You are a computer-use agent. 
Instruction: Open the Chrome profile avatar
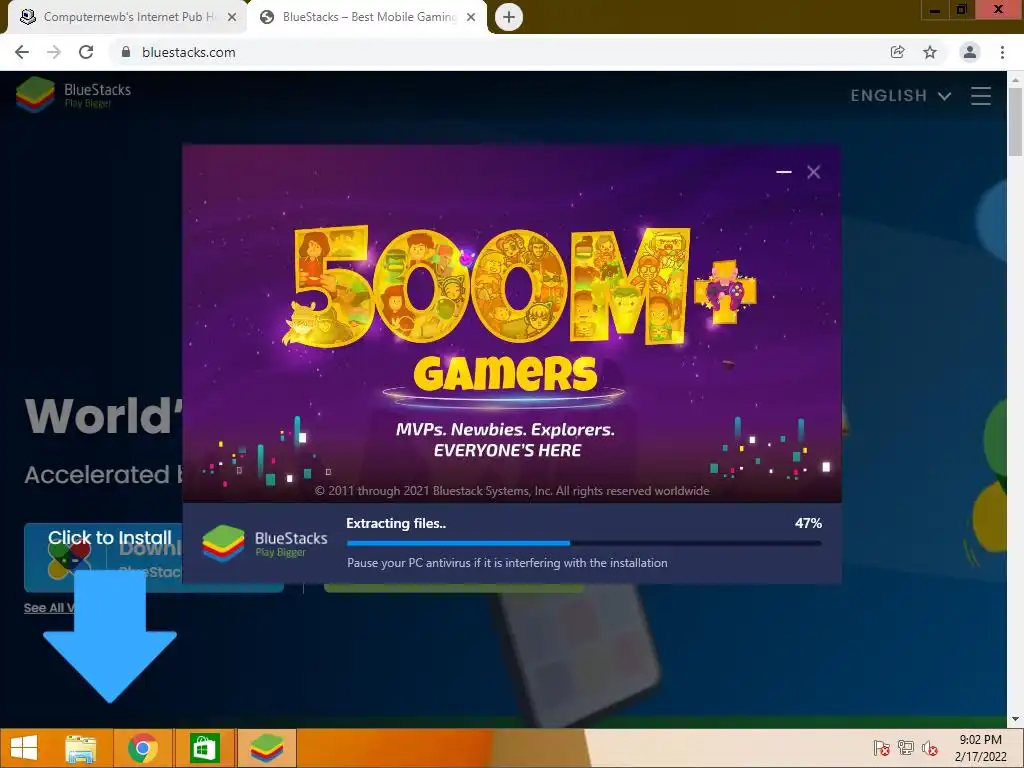click(x=970, y=52)
